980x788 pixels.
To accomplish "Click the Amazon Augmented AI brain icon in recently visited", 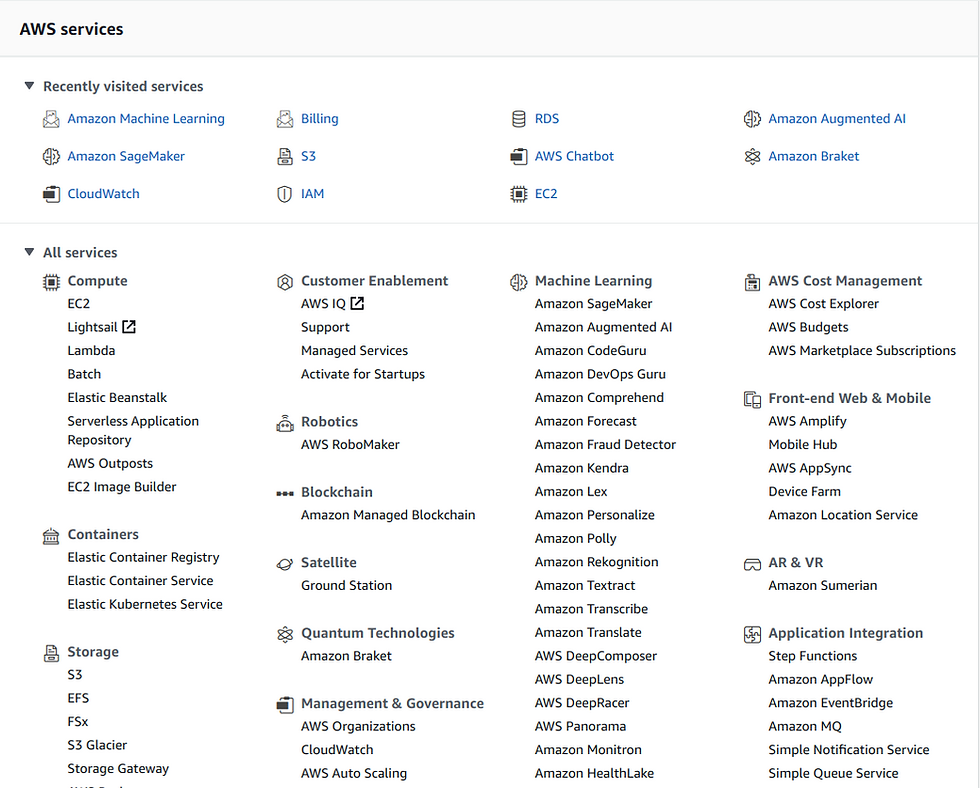I will point(752,119).
